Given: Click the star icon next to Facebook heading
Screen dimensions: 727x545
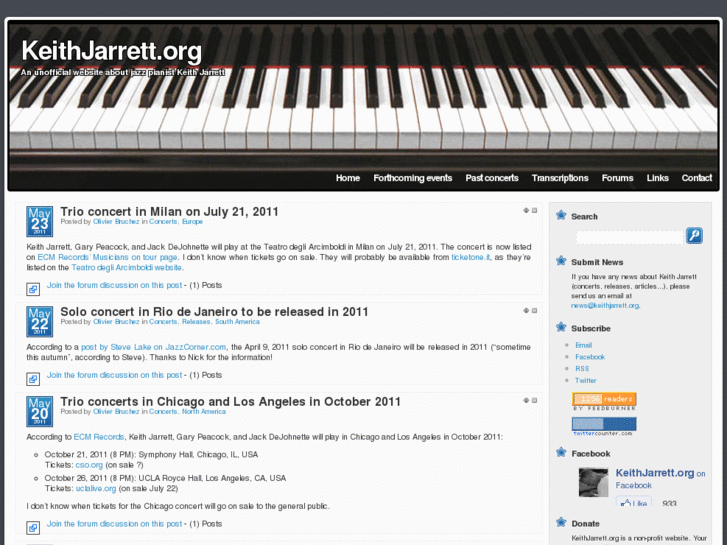Looking at the screenshot, I should click(561, 452).
